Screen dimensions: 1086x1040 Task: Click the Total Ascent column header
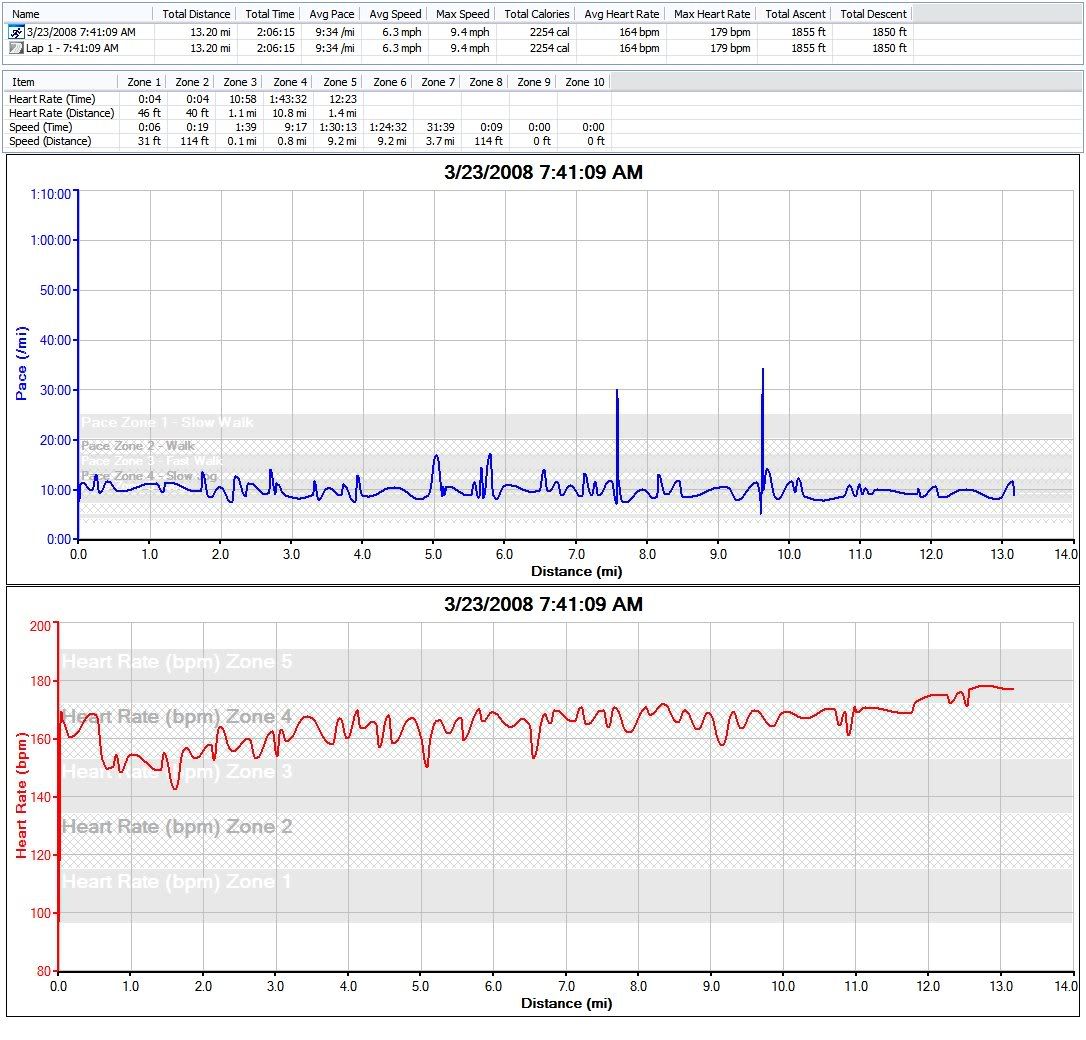click(x=794, y=14)
